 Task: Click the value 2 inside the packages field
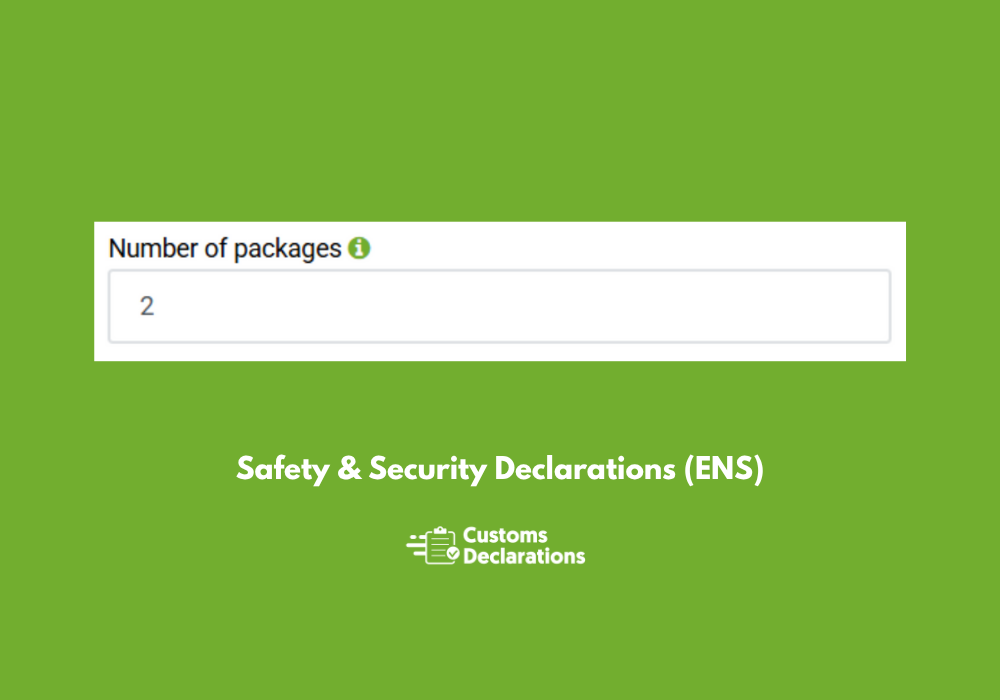coord(147,307)
